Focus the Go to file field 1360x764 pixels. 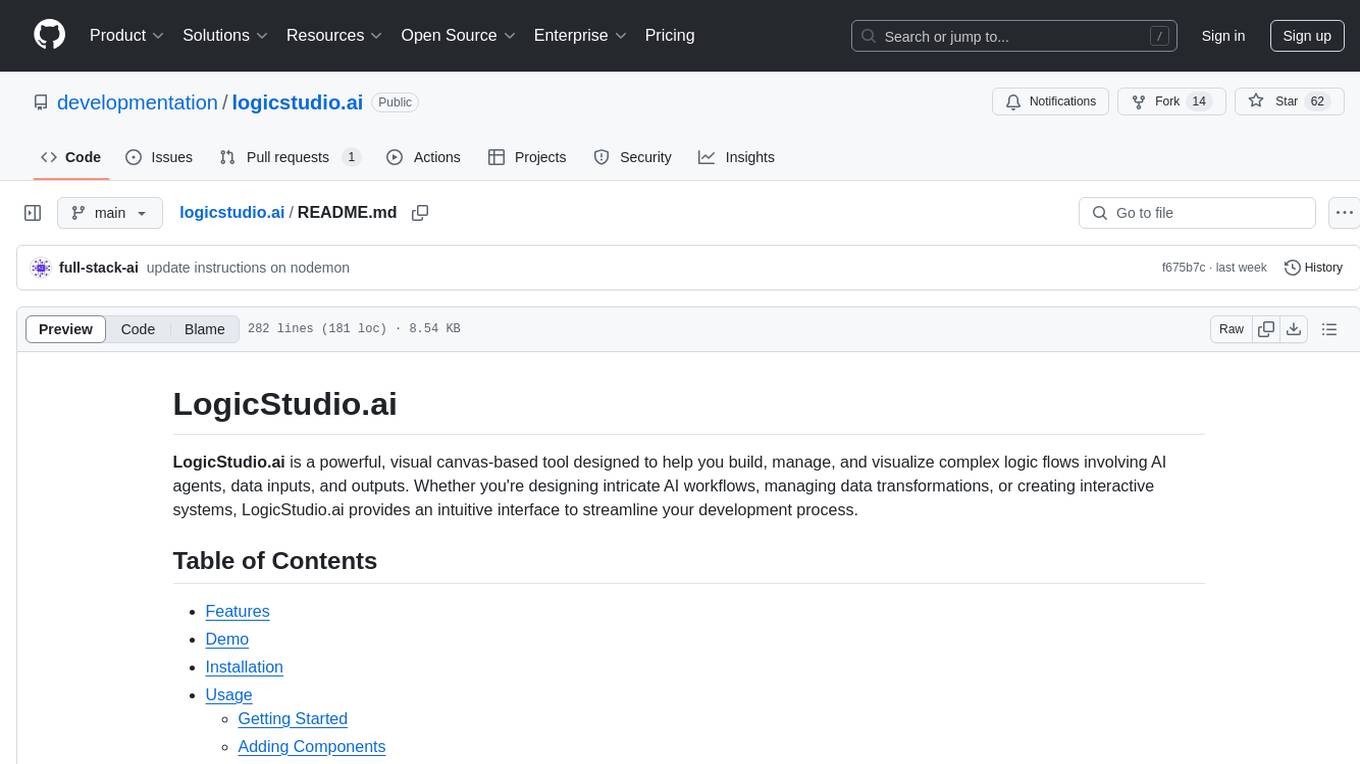[1197, 213]
